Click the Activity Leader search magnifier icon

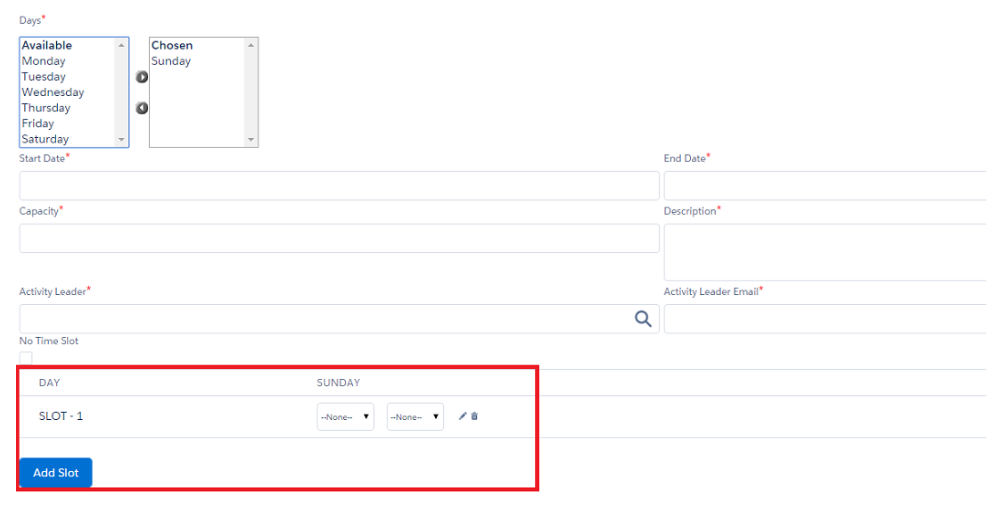point(643,319)
